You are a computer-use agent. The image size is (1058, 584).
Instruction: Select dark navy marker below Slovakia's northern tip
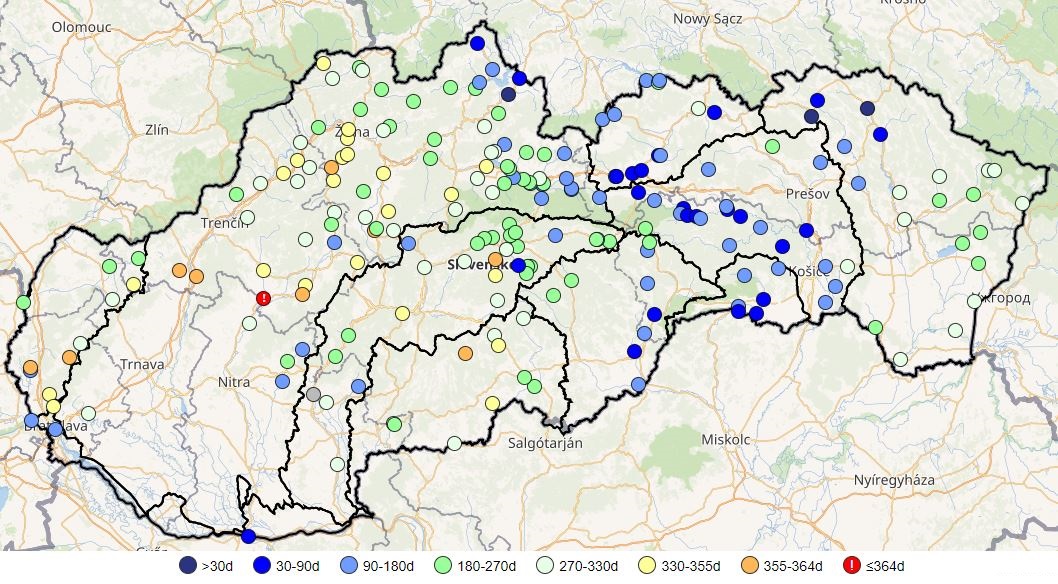click(508, 94)
